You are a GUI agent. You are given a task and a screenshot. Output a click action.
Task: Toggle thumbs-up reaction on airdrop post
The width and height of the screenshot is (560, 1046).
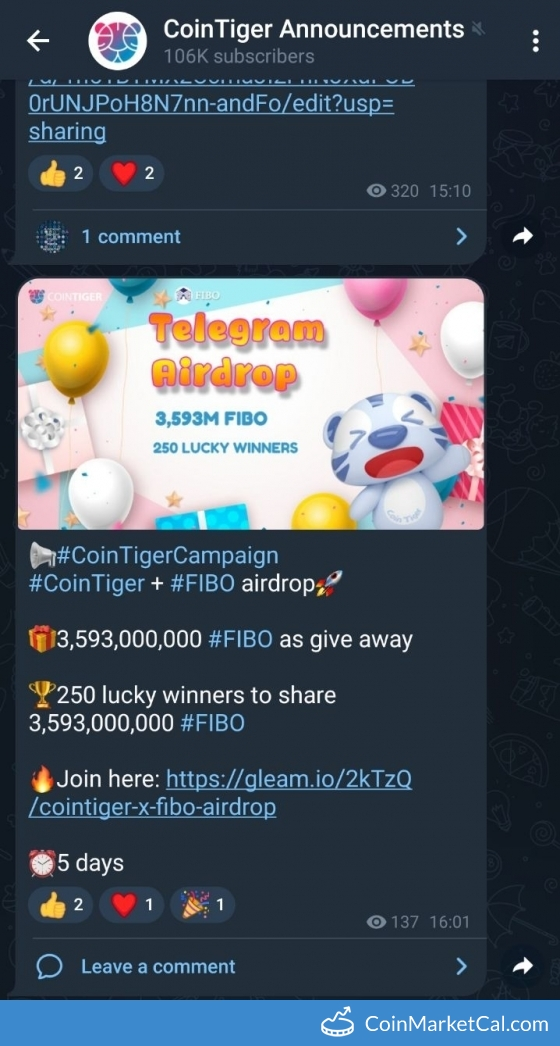pyautogui.click(x=61, y=905)
